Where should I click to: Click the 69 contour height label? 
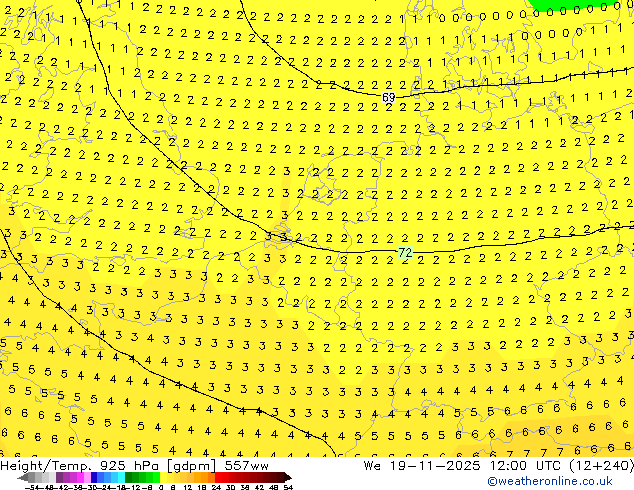(389, 97)
